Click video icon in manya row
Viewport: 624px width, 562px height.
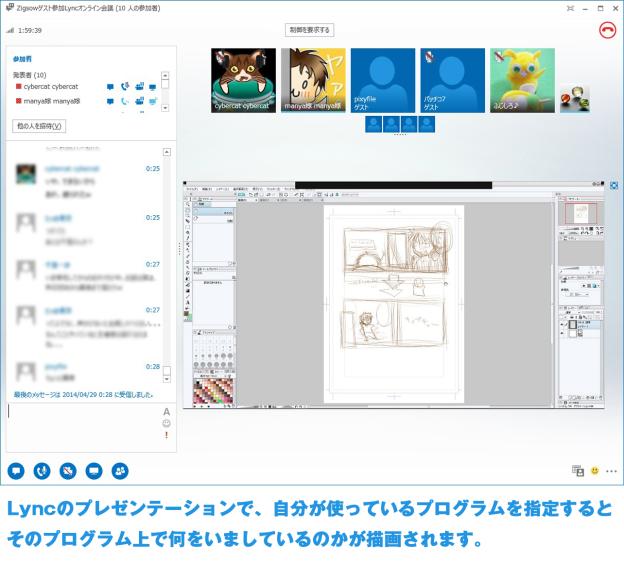[139, 101]
